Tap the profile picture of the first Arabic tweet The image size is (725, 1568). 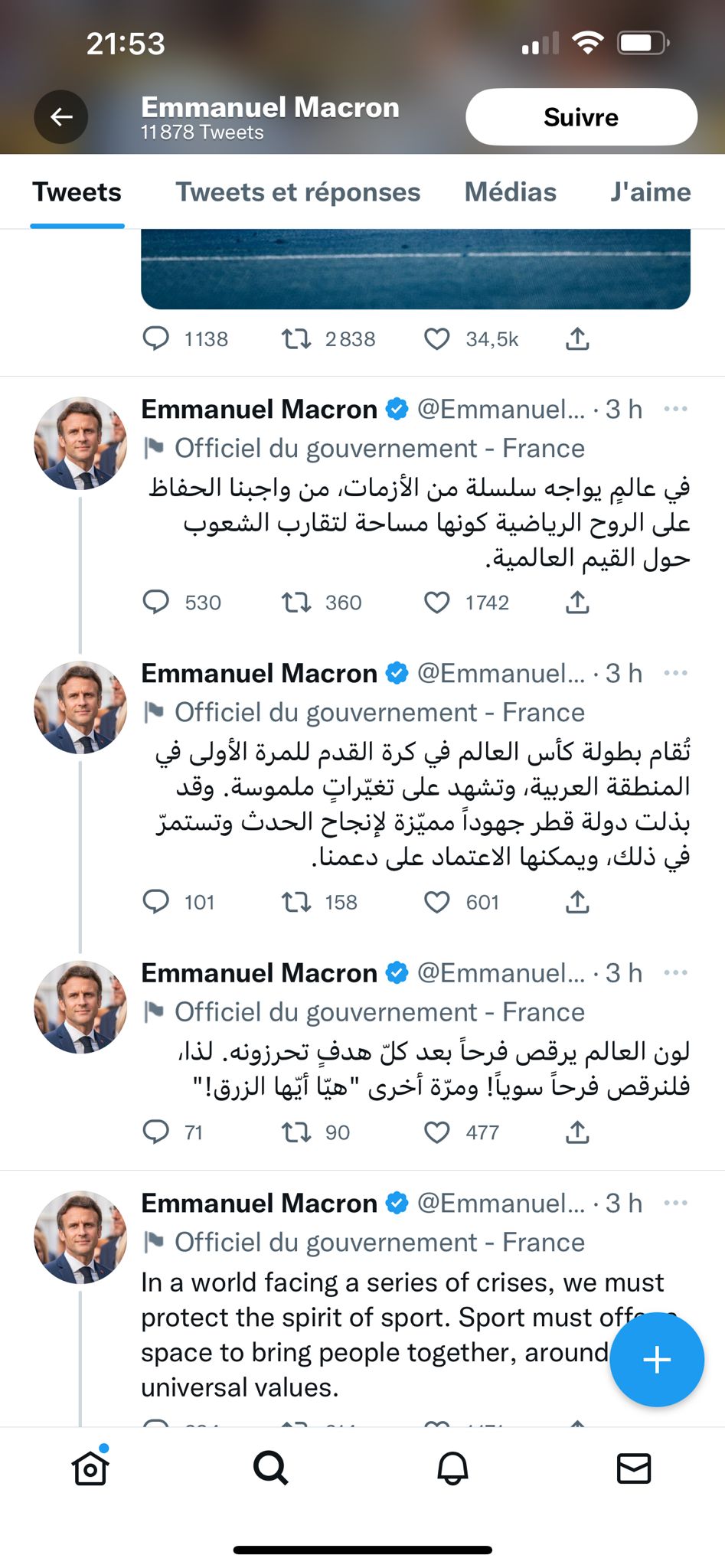(x=80, y=443)
